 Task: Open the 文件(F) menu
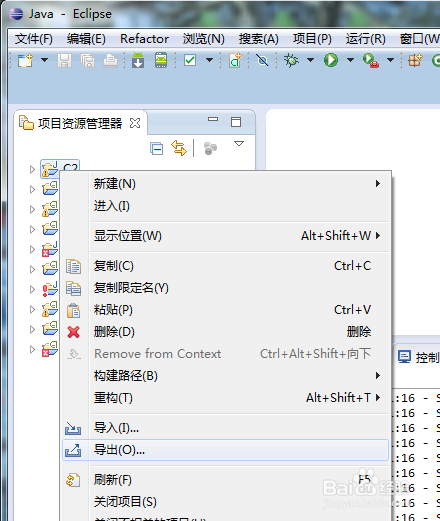pyautogui.click(x=34, y=39)
